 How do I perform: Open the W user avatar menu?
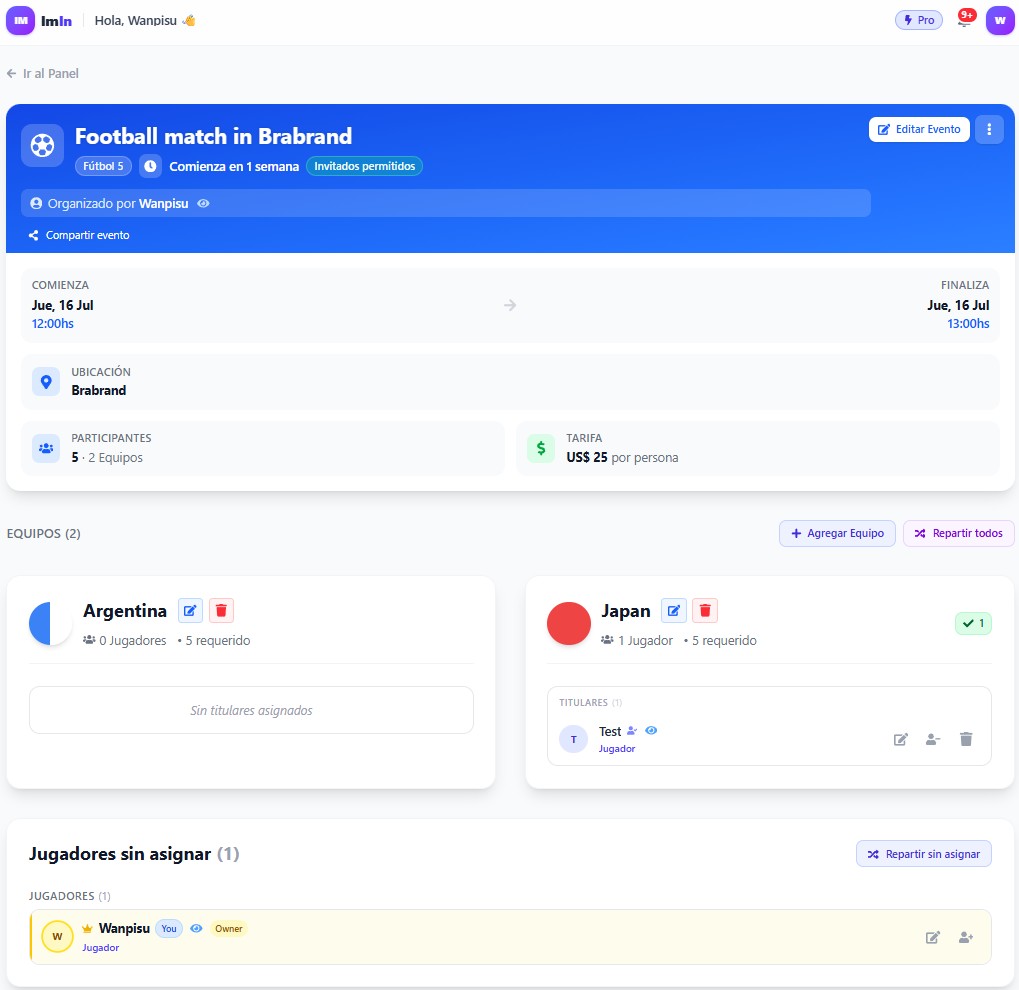(x=1000, y=20)
